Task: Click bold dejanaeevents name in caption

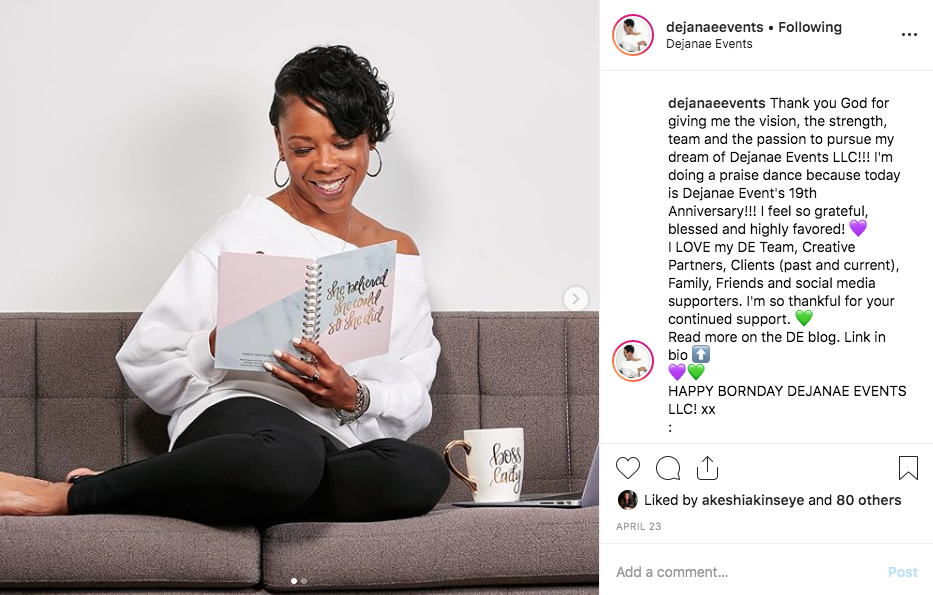Action: coord(716,103)
